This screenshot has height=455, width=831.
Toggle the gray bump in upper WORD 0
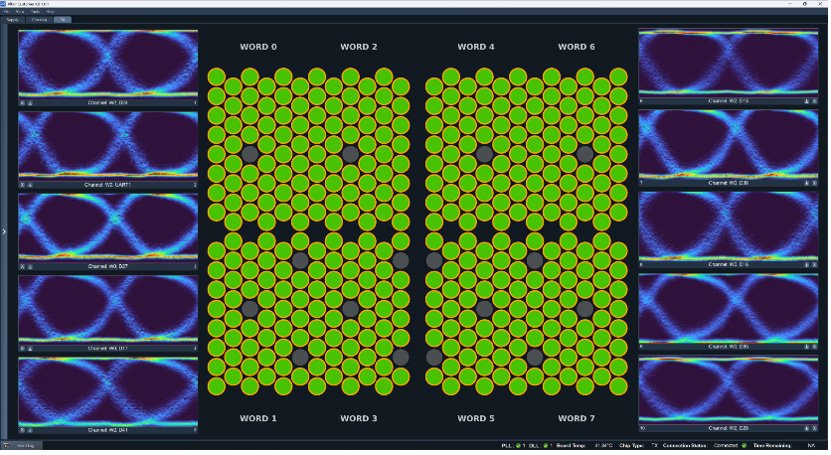pyautogui.click(x=250, y=154)
